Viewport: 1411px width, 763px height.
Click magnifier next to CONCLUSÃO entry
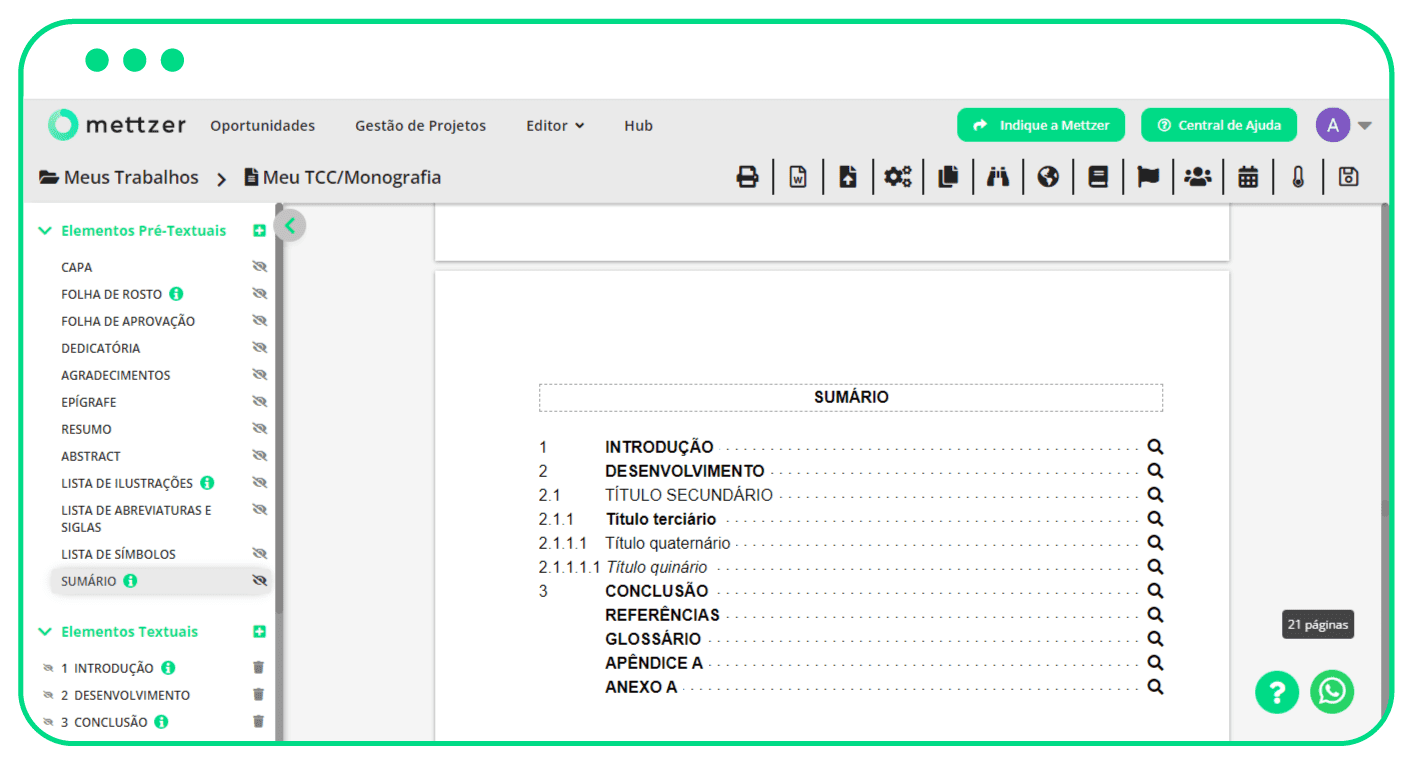click(1155, 591)
